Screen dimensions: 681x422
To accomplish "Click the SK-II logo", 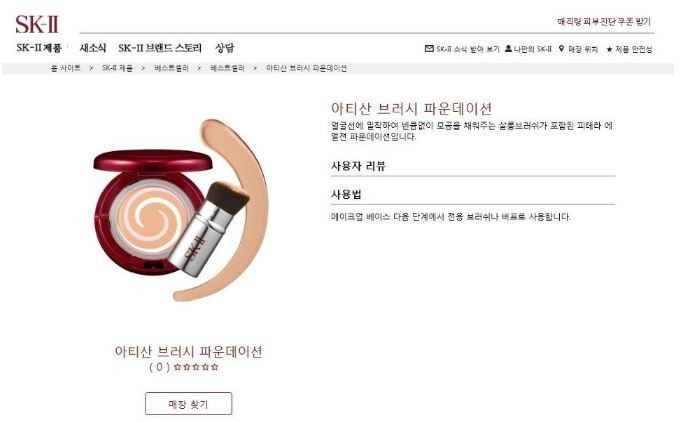I will click(37, 24).
